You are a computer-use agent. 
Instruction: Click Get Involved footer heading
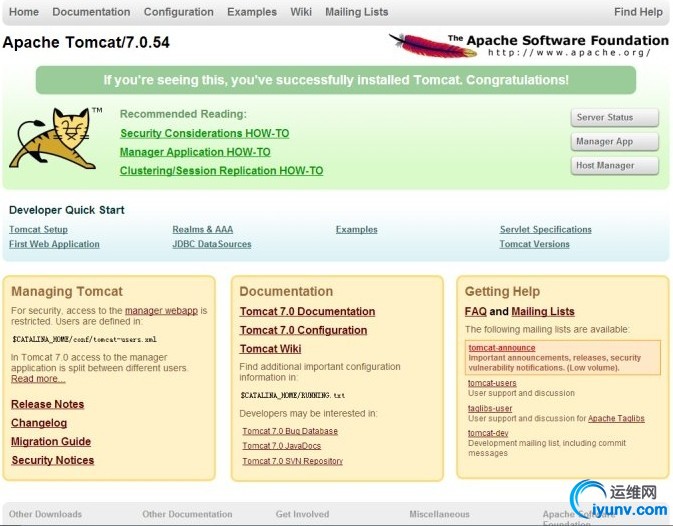(x=303, y=514)
